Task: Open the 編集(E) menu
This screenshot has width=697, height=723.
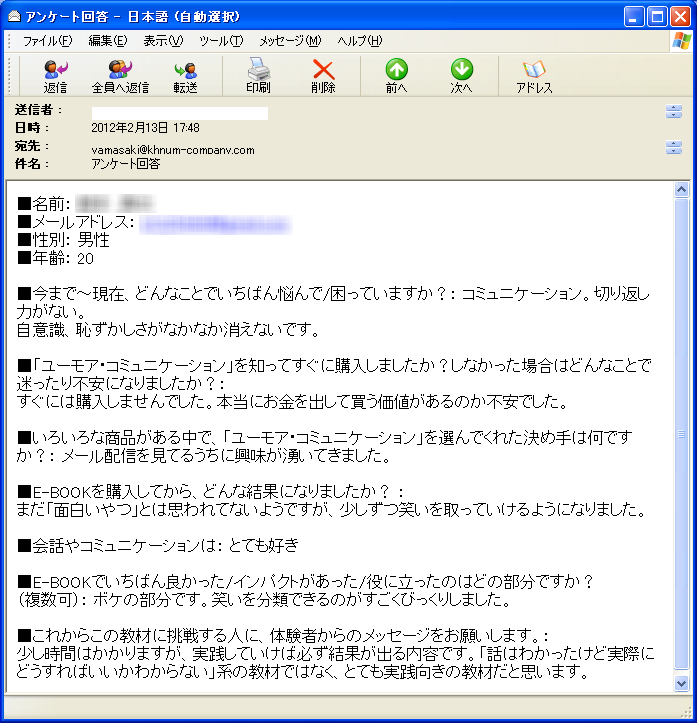Action: click(107, 41)
